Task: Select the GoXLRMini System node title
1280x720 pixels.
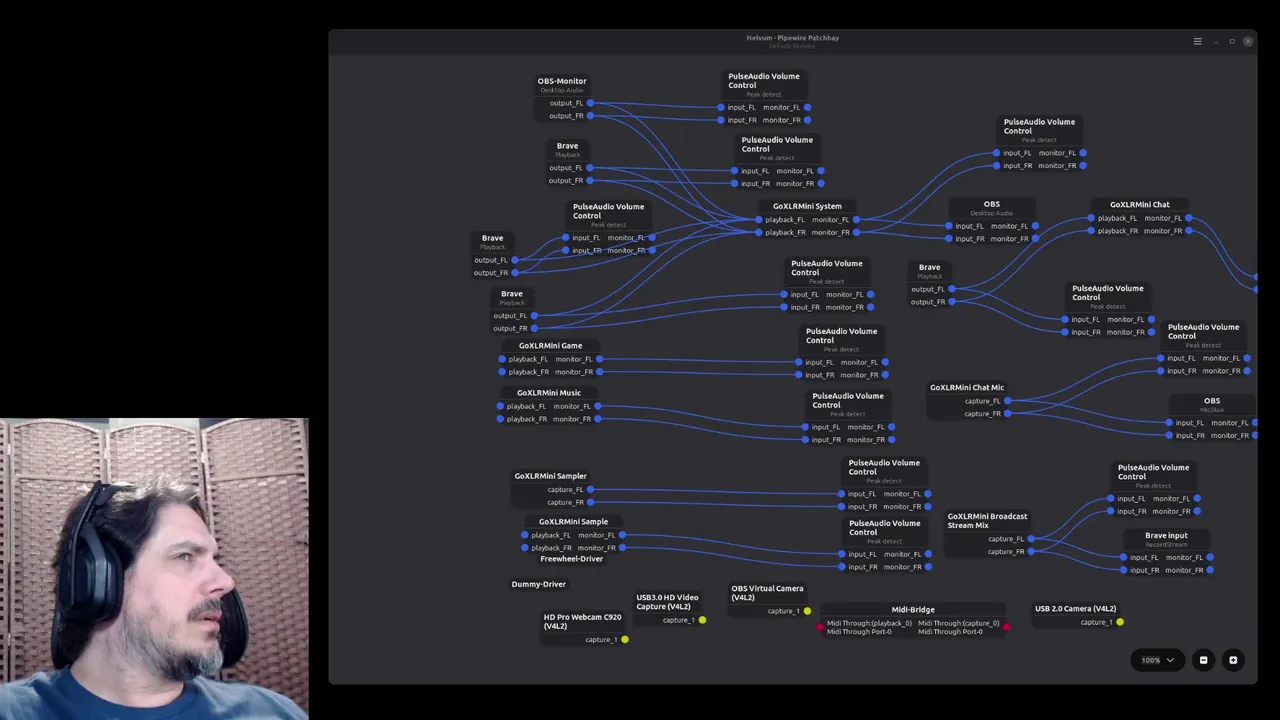Action: coord(807,206)
